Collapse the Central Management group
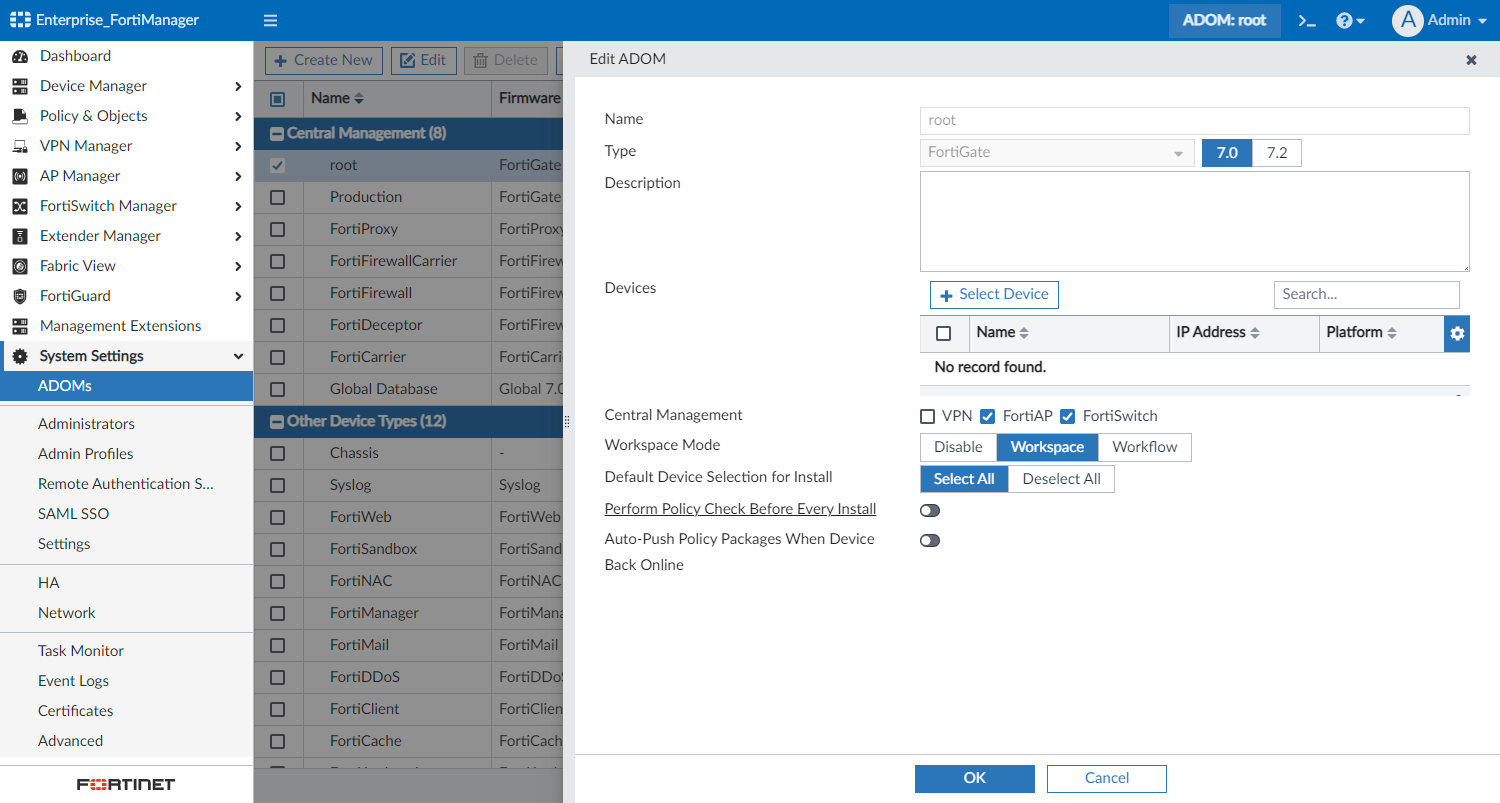 tap(277, 133)
